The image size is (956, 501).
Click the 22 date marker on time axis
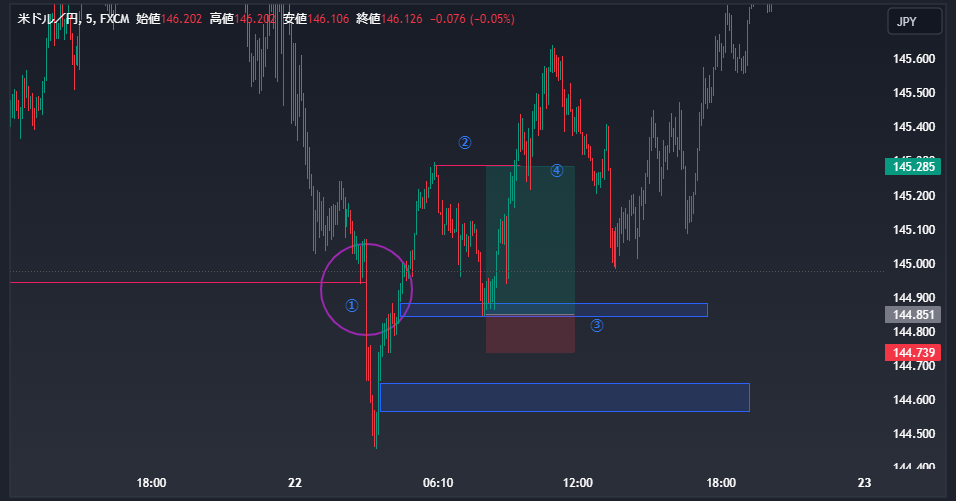[294, 483]
